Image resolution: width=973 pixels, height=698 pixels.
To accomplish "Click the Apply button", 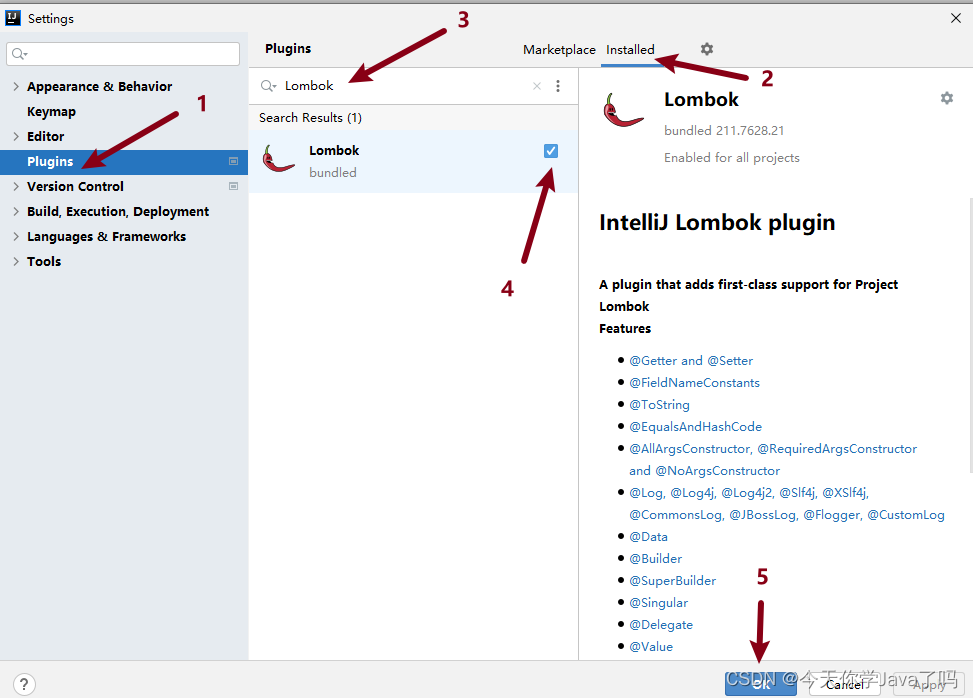I will click(929, 684).
